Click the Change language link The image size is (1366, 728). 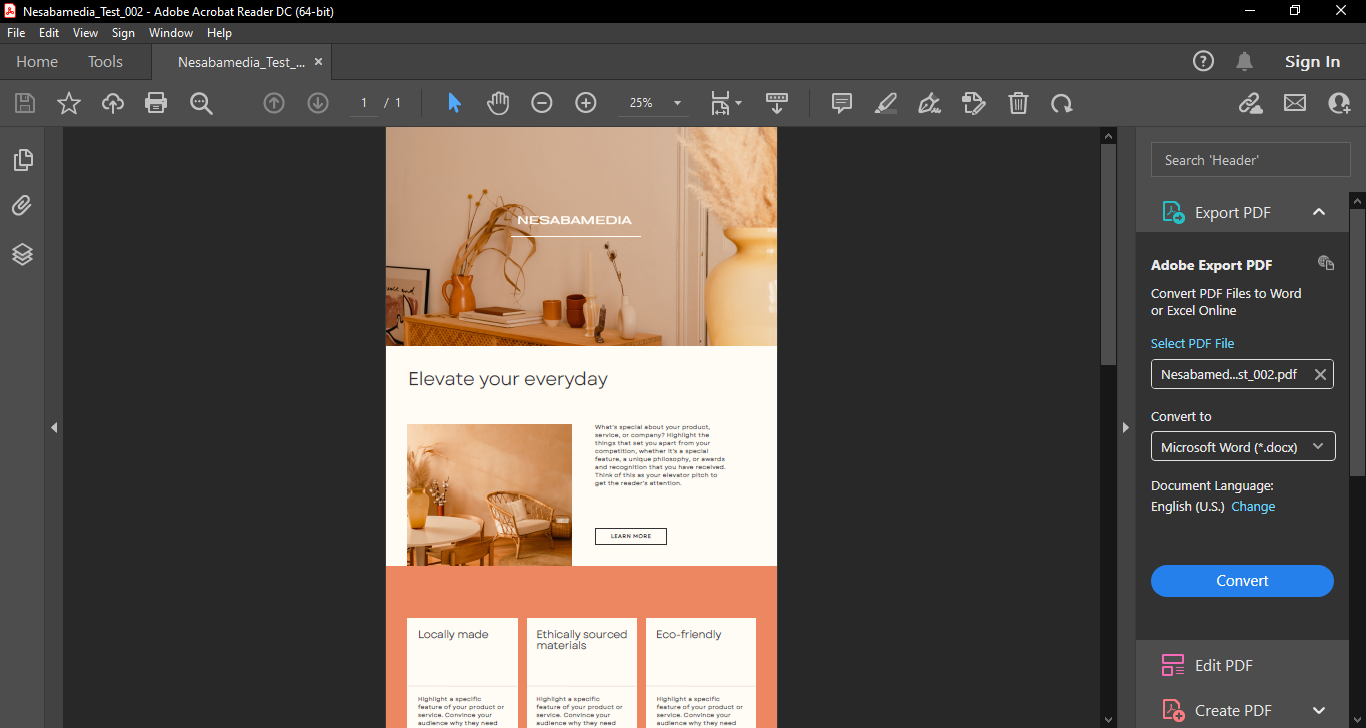click(x=1253, y=507)
